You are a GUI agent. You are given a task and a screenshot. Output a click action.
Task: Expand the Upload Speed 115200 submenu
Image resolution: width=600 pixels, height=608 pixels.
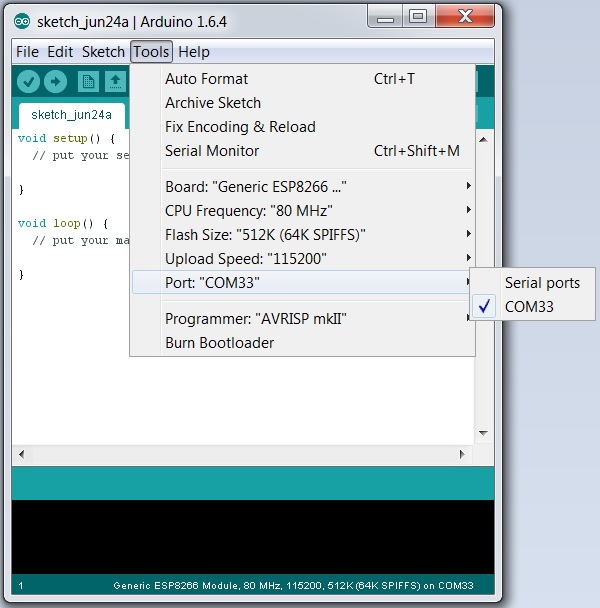(x=303, y=259)
